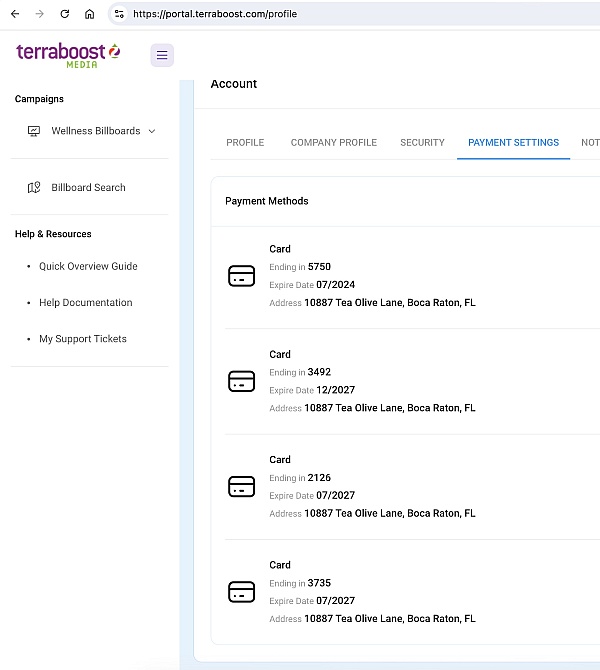This screenshot has width=600, height=670.
Task: Click the browser URL address bar
Action: coord(350,14)
